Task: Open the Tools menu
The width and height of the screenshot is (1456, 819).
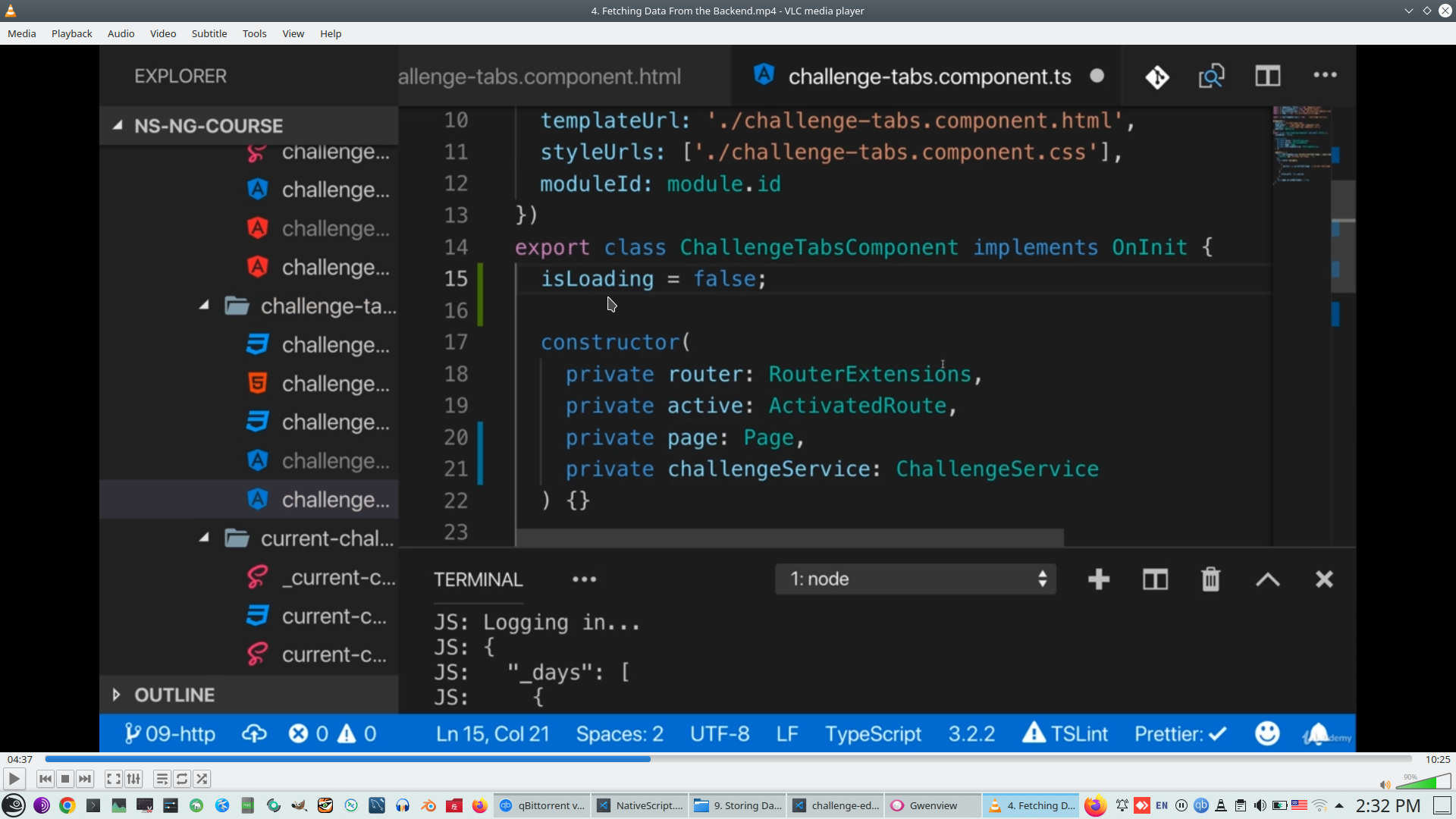Action: pos(254,33)
